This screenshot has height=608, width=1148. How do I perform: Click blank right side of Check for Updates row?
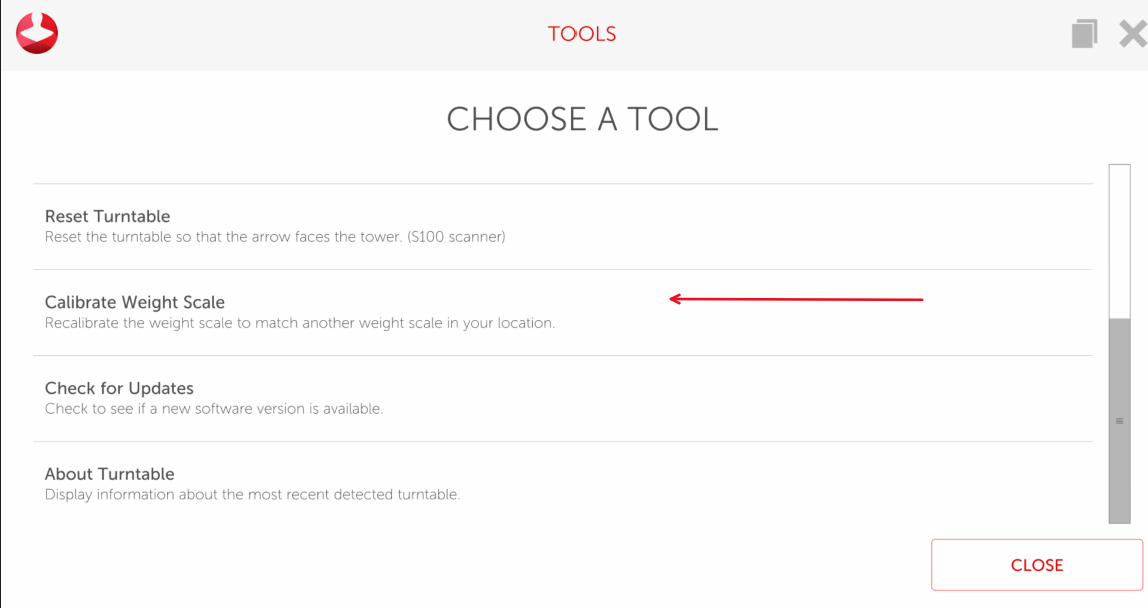800,398
